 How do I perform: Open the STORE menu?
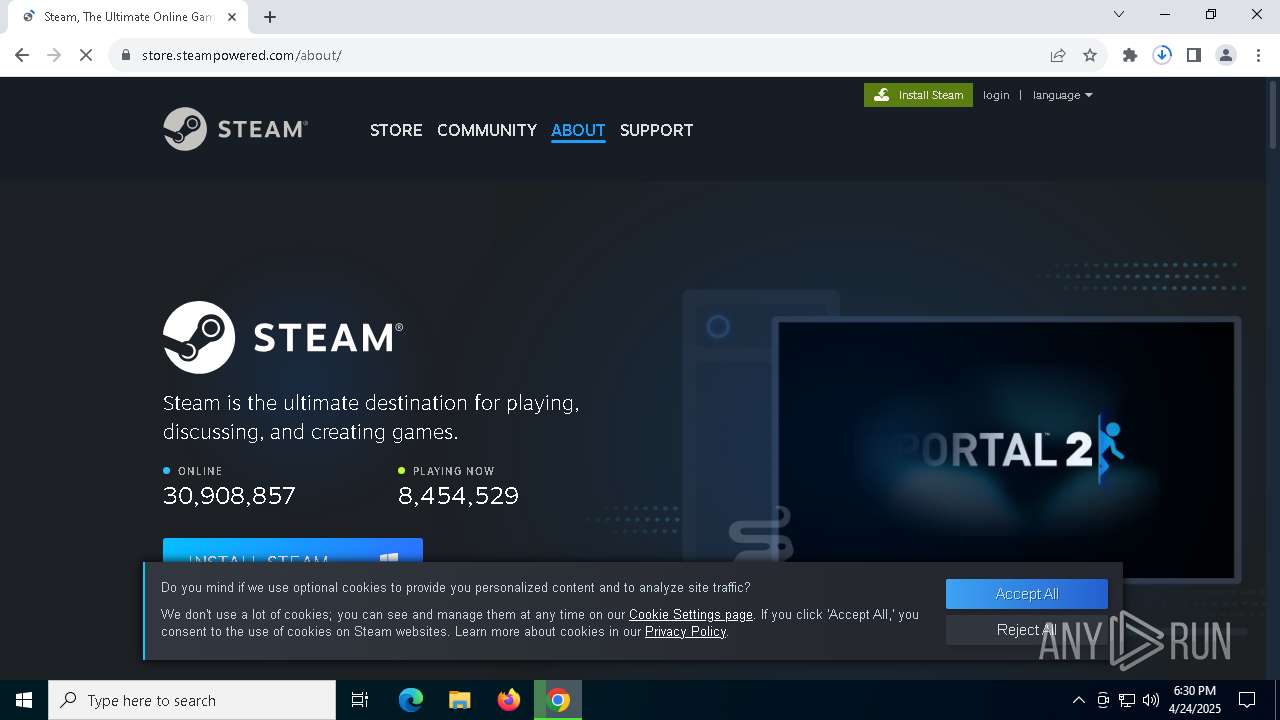coord(396,130)
